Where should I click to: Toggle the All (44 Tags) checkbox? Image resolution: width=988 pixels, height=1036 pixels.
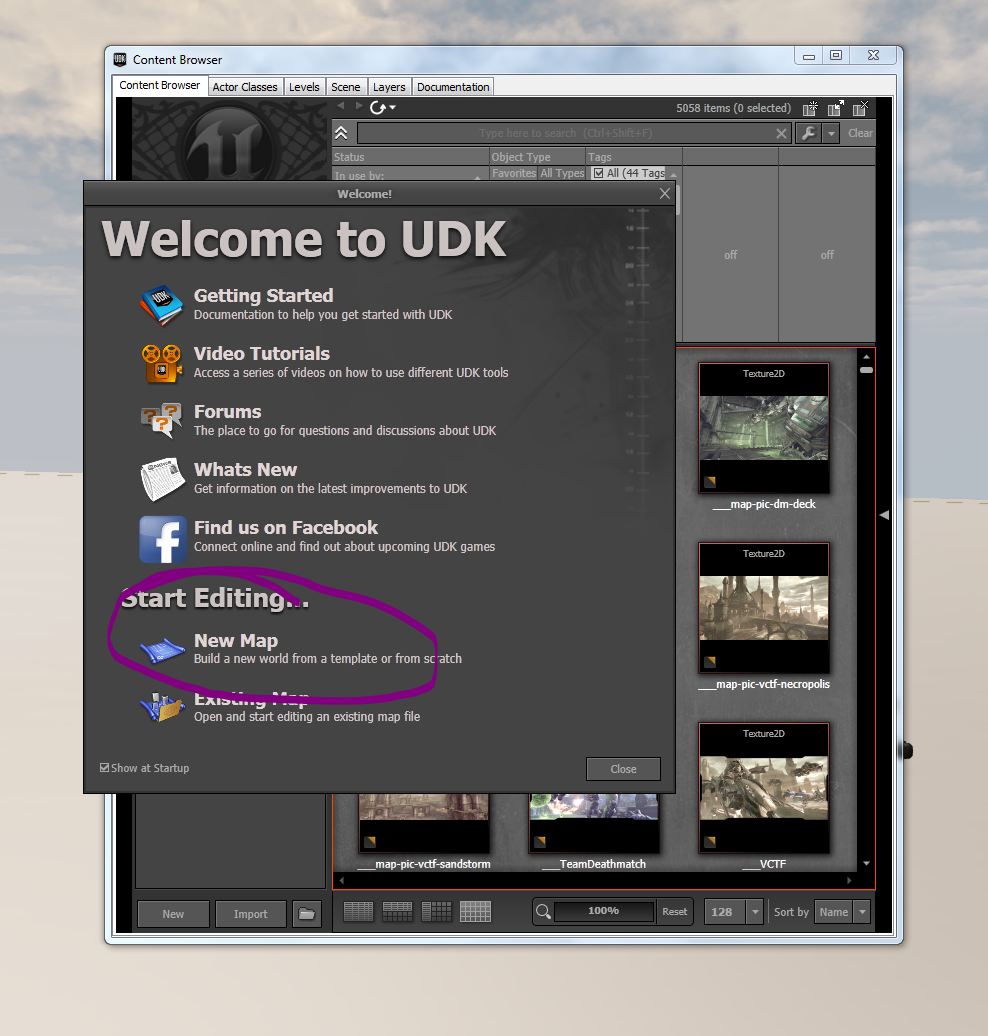[598, 173]
